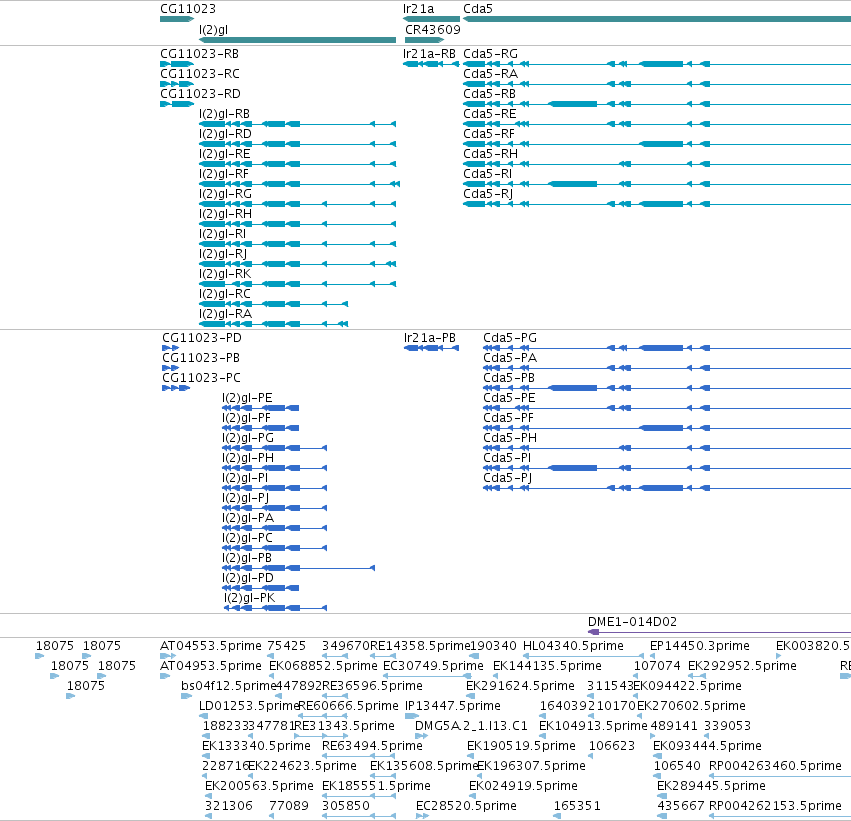The height and width of the screenshot is (821, 851).
Task: Select protein CG11023-PB
Action: [170, 368]
